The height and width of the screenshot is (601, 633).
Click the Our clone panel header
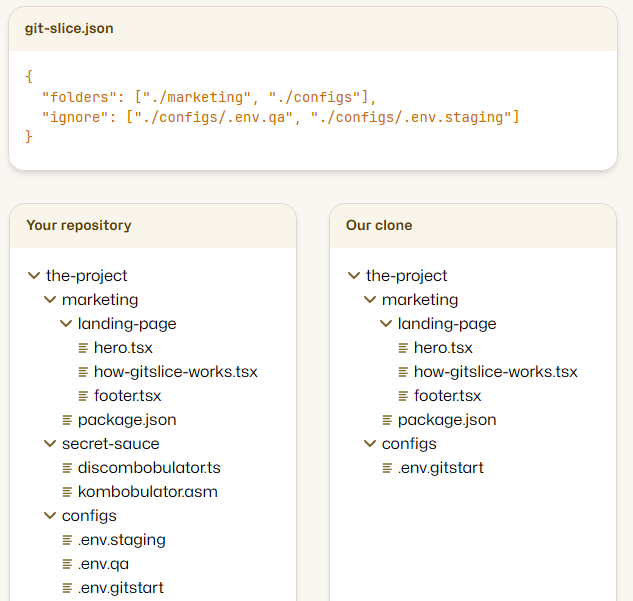[379, 225]
